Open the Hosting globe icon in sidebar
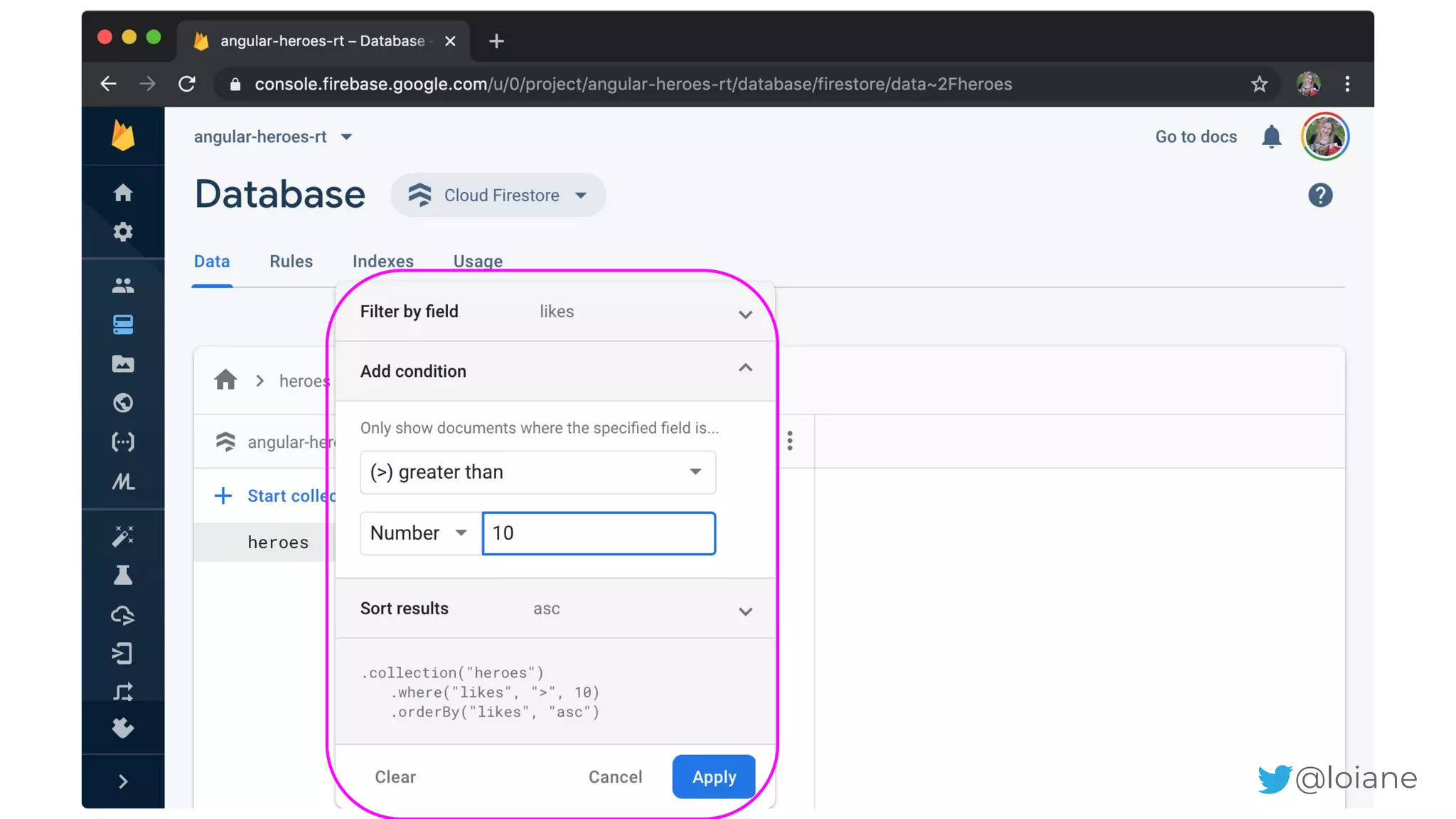Viewport: 1456px width, 819px height. (x=123, y=403)
